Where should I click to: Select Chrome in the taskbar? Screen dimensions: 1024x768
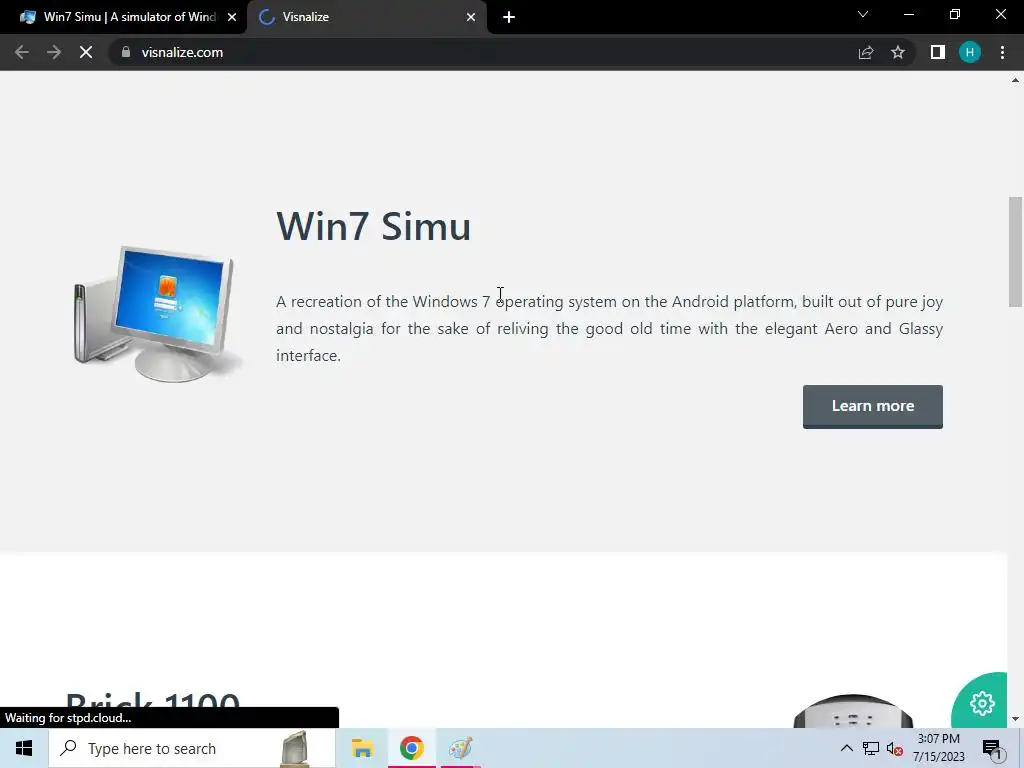click(x=411, y=748)
